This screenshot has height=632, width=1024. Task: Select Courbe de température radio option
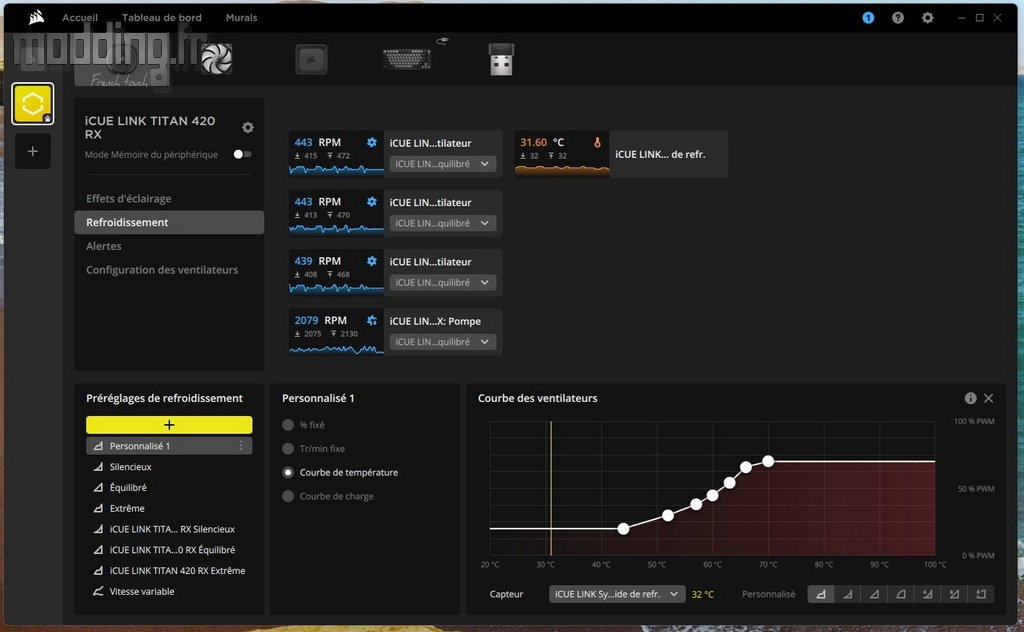pos(288,472)
